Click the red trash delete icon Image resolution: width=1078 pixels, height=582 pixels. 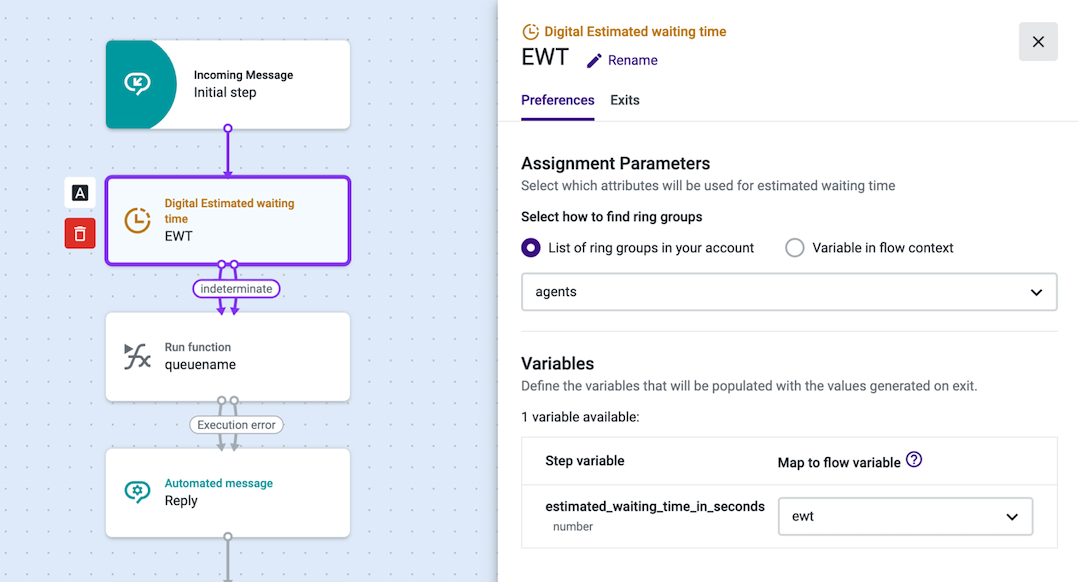(80, 234)
